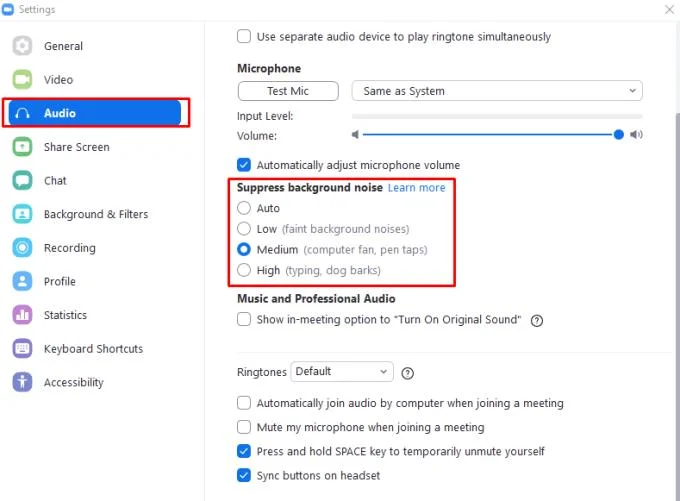Viewport: 680px width, 501px height.
Task: Choose Auto background noise suppression
Action: click(x=244, y=208)
